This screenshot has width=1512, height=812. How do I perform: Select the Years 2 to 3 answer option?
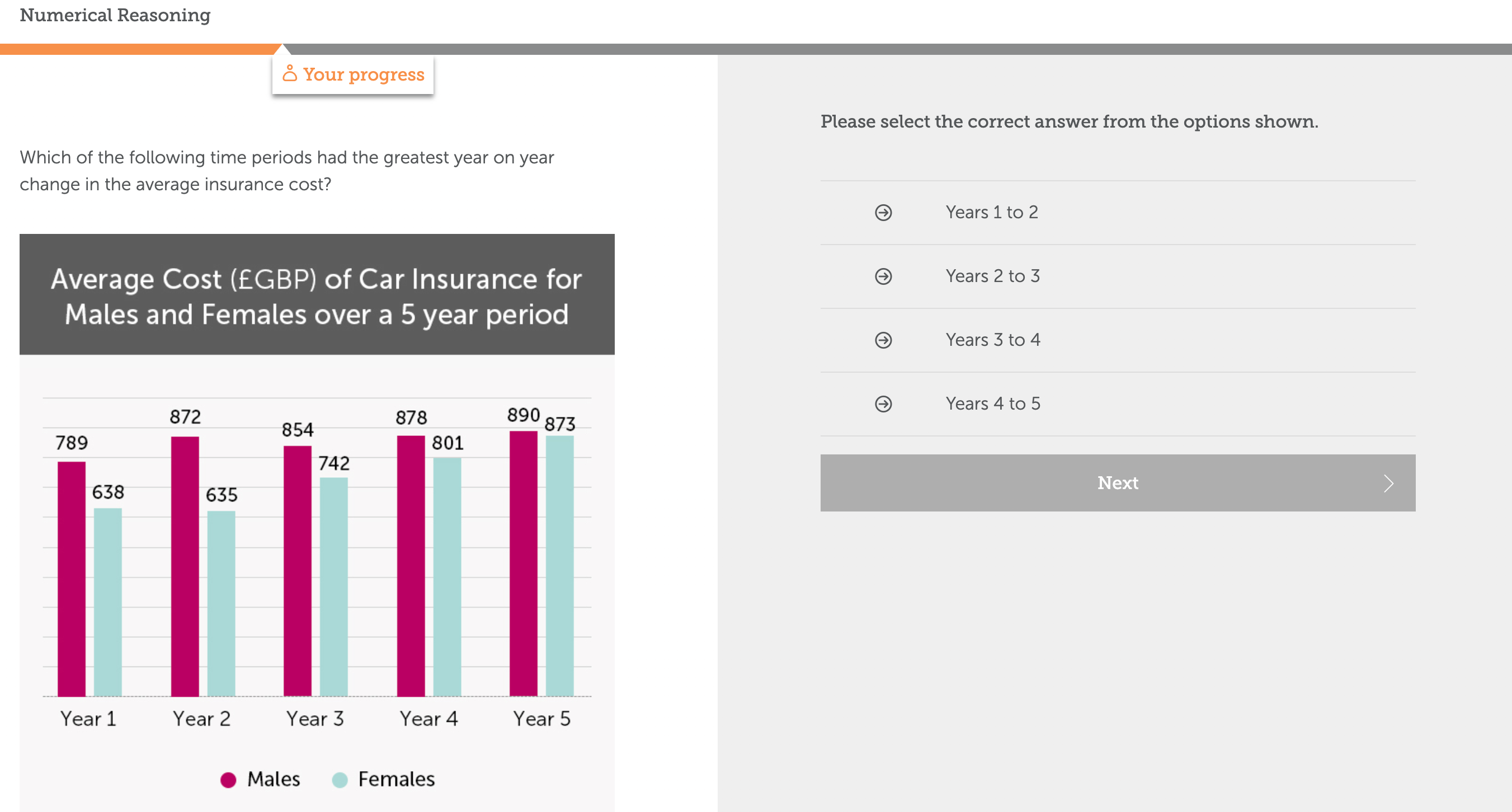click(x=992, y=276)
